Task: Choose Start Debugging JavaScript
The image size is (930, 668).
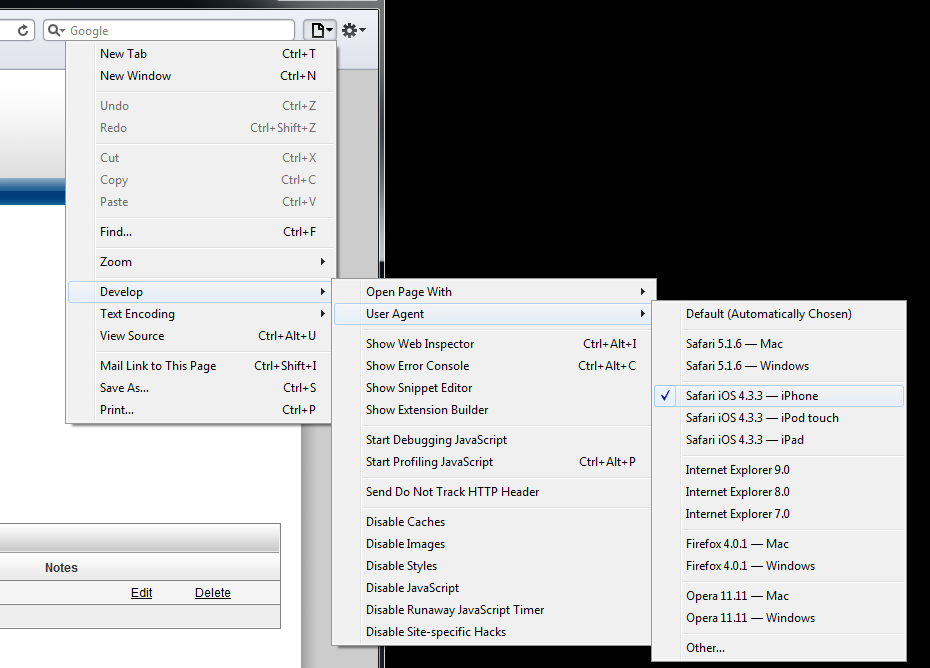Action: click(493, 440)
